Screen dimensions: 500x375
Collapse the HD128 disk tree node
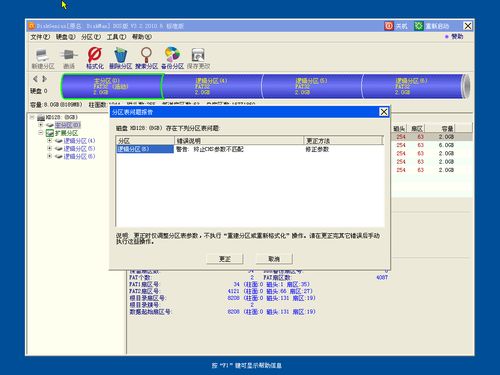[32, 117]
